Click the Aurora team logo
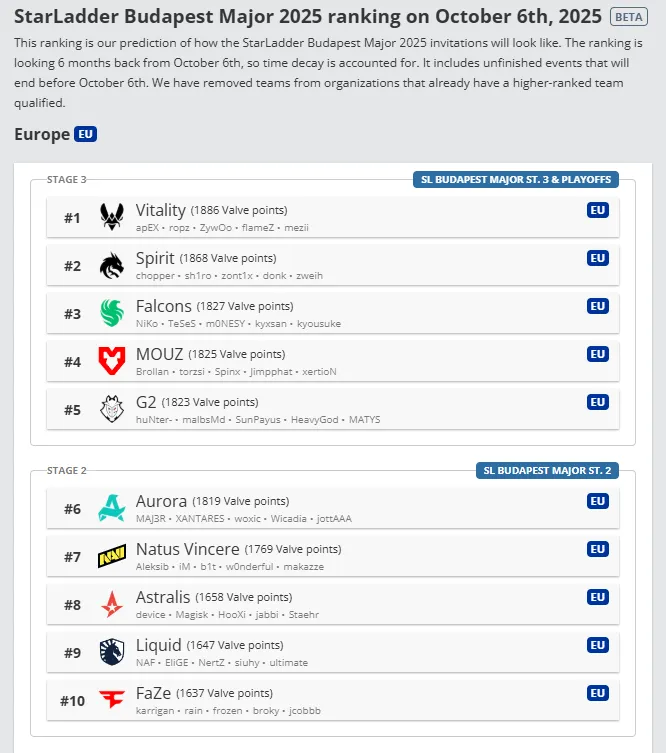The image size is (666, 753). coord(111,508)
